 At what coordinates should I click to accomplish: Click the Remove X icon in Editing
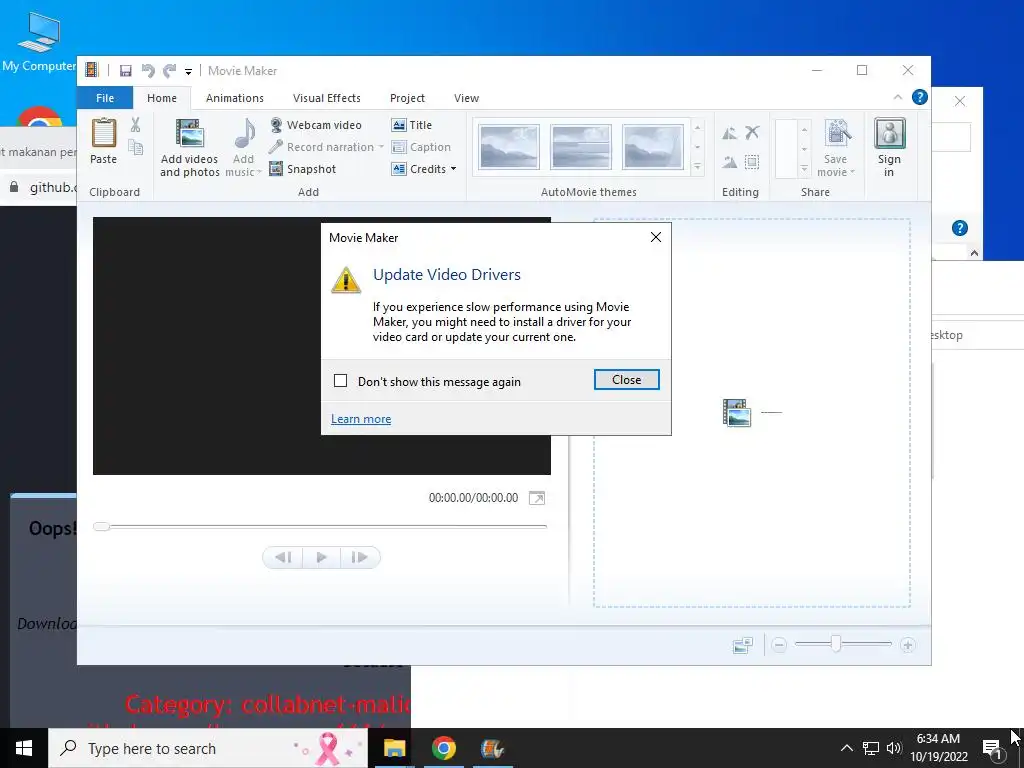(x=752, y=133)
